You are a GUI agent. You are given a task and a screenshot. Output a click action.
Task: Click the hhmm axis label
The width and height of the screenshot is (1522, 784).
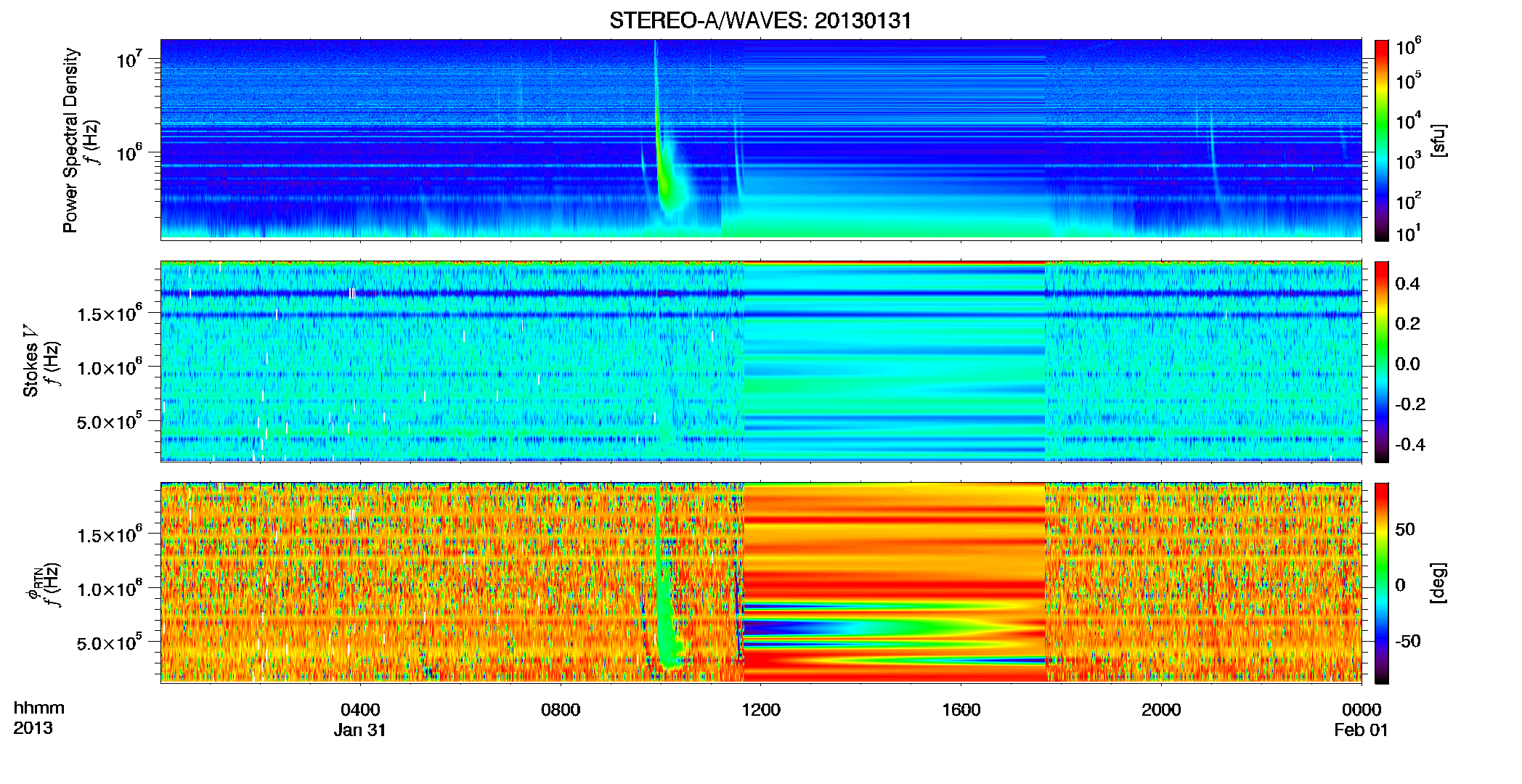(39, 709)
